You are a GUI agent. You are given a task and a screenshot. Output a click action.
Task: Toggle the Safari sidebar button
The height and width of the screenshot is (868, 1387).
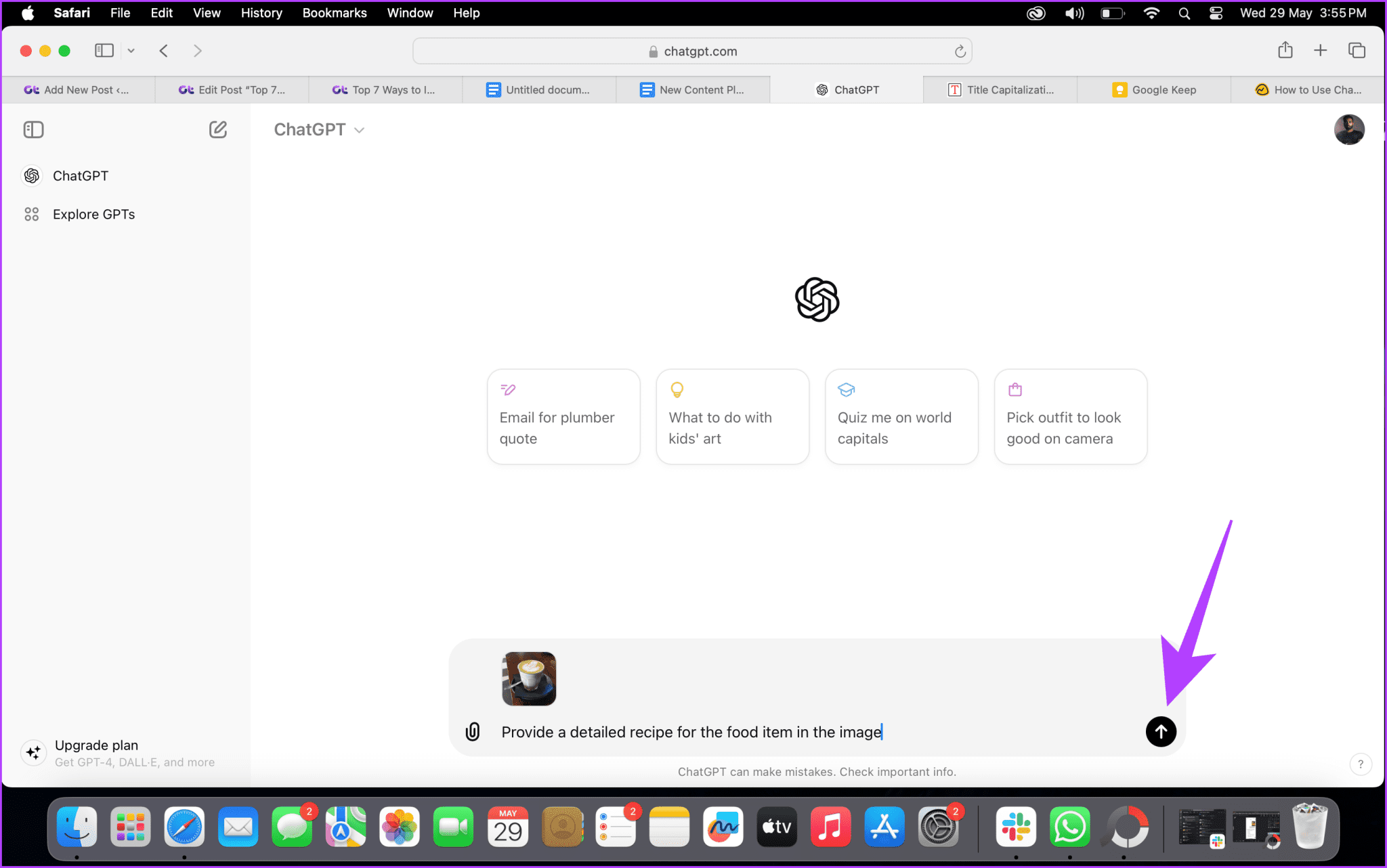[104, 51]
